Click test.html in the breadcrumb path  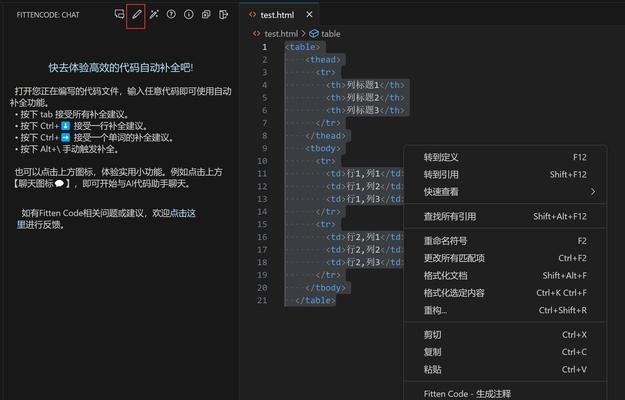click(x=281, y=34)
